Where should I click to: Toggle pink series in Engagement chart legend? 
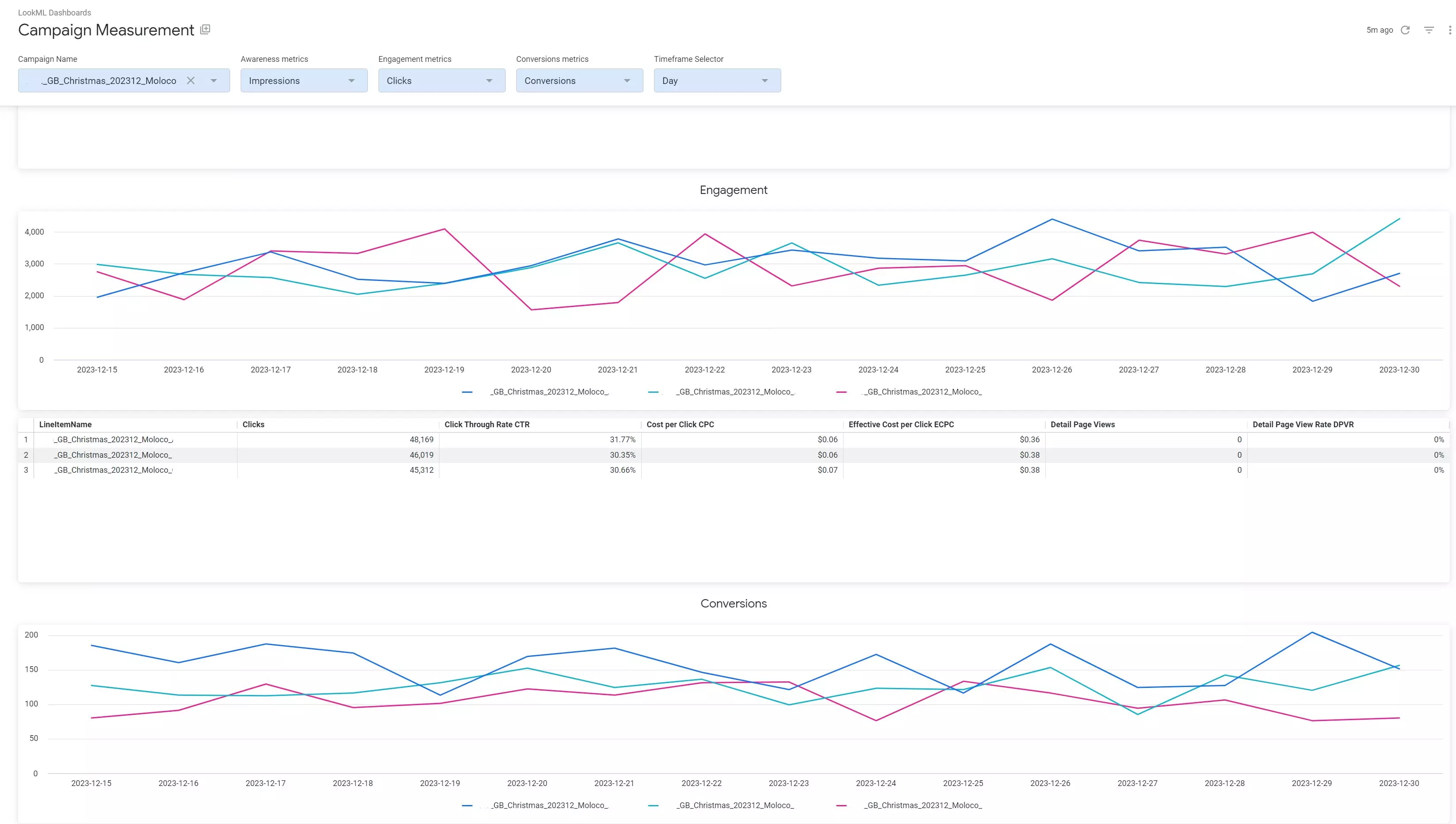click(x=909, y=391)
